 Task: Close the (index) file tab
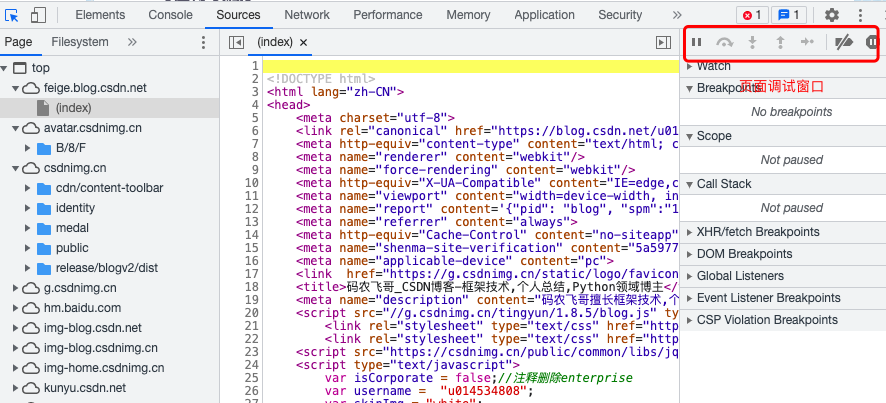coord(303,42)
